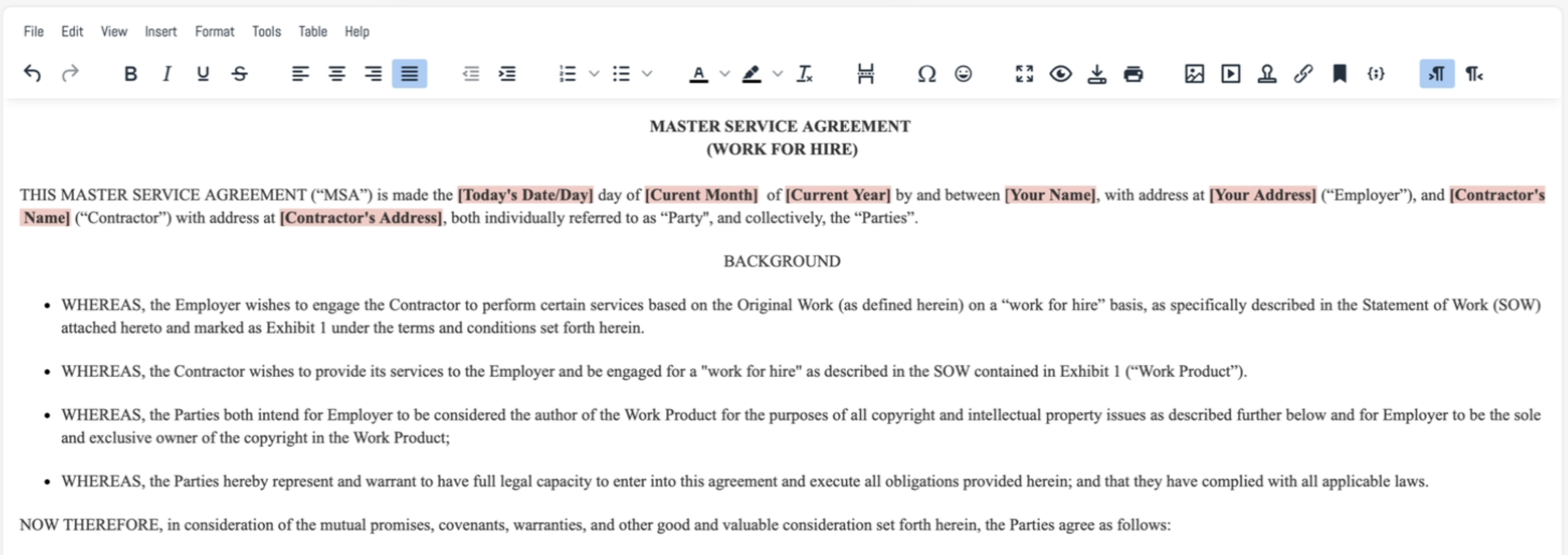Image resolution: width=1568 pixels, height=555 pixels.
Task: Undo the last edit
Action: (32, 74)
